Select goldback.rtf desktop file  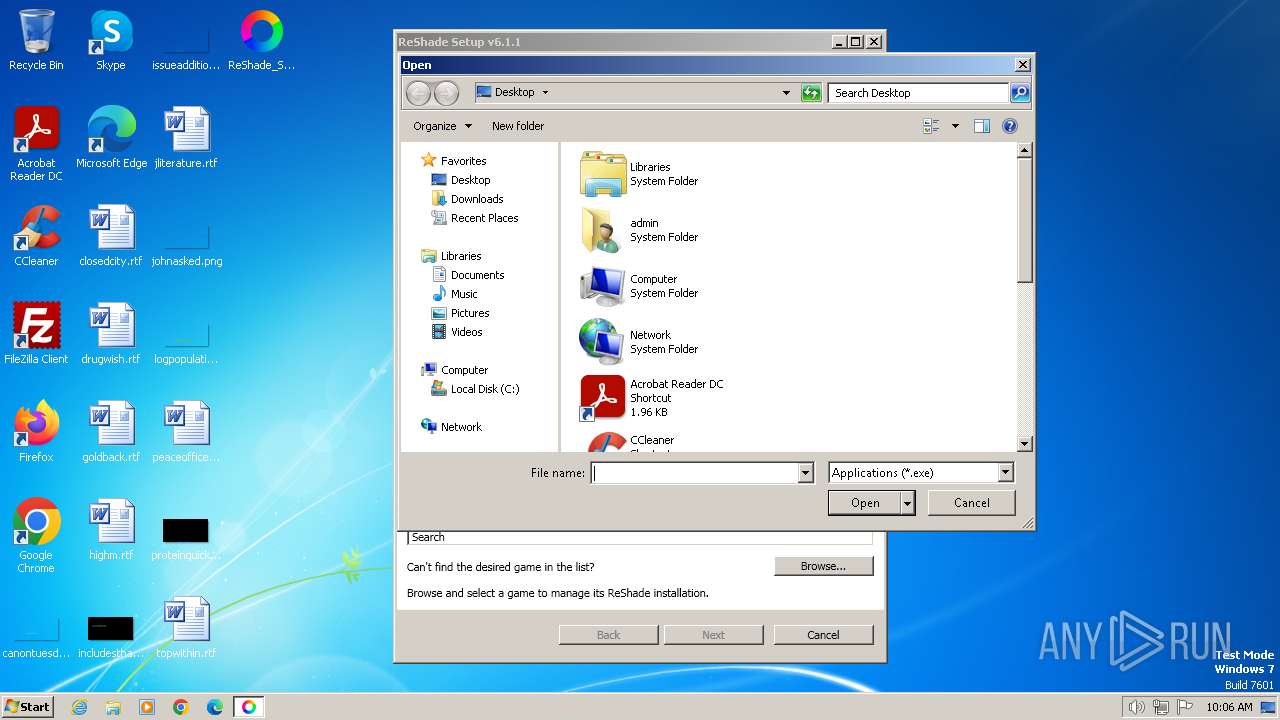tap(111, 432)
